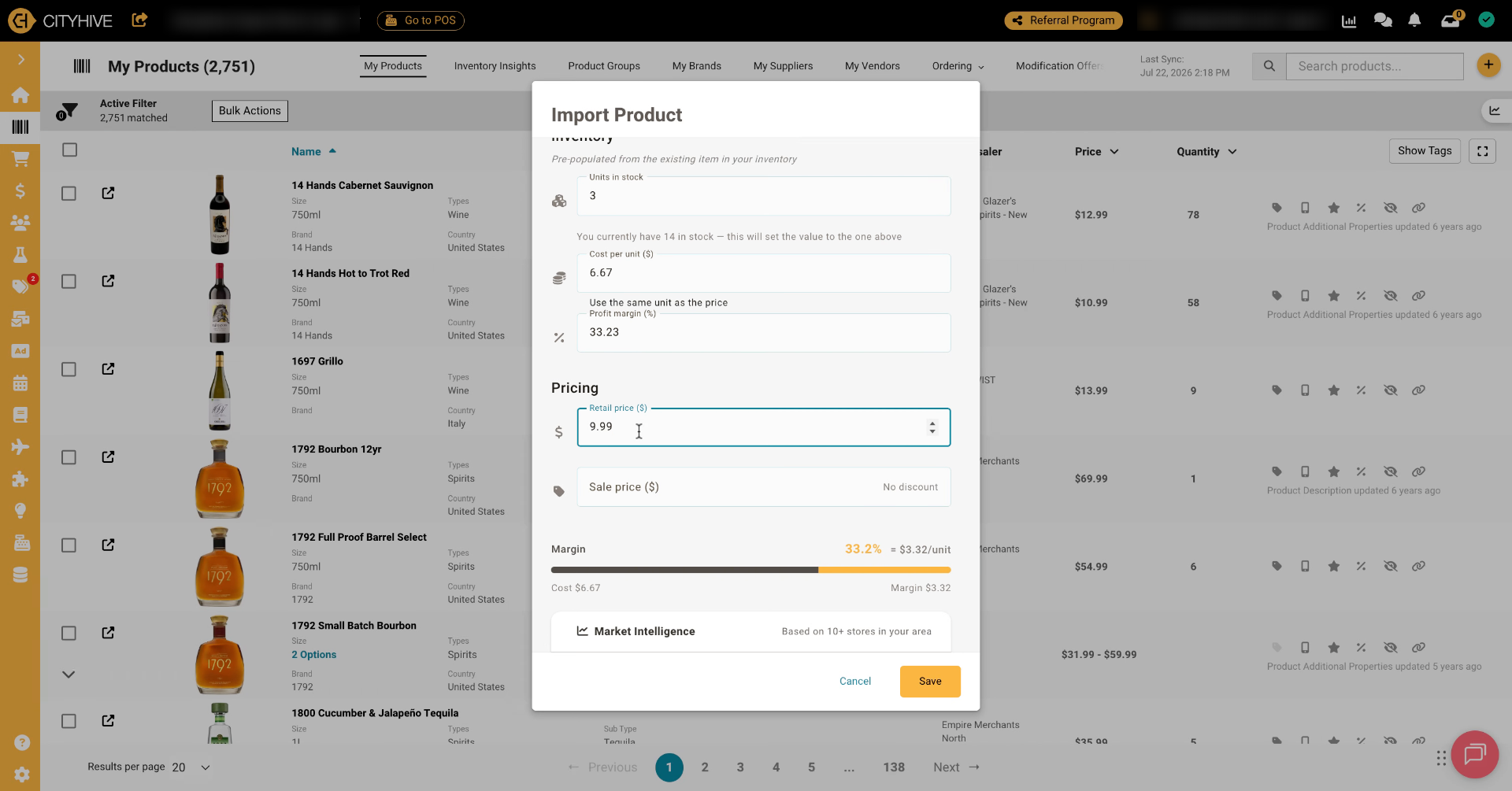Click the Save button in Import Product

click(x=930, y=682)
